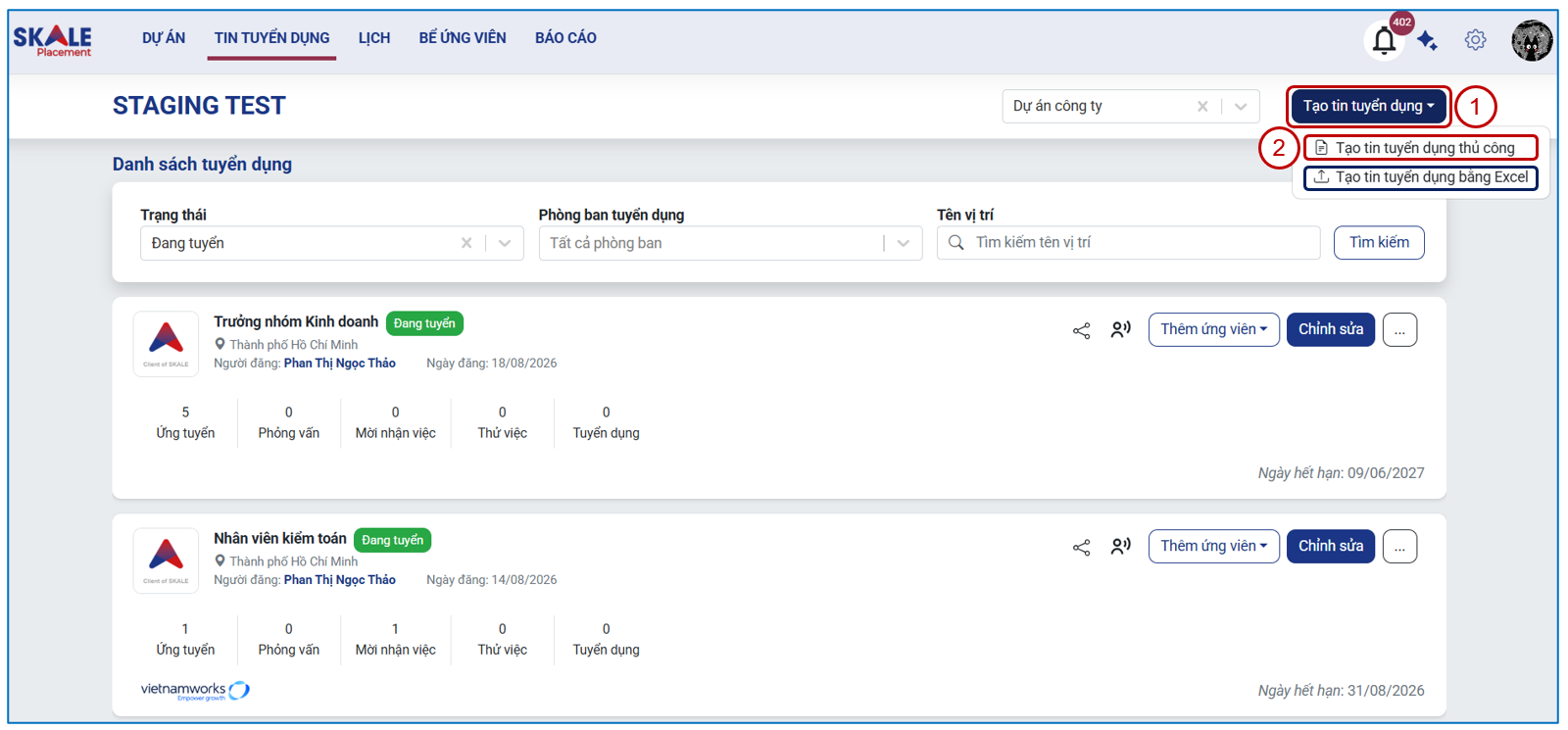Viewport: 1568px width, 730px height.
Task: Open more options for Trưởng nhóm Kinh doanh
Action: (1399, 330)
